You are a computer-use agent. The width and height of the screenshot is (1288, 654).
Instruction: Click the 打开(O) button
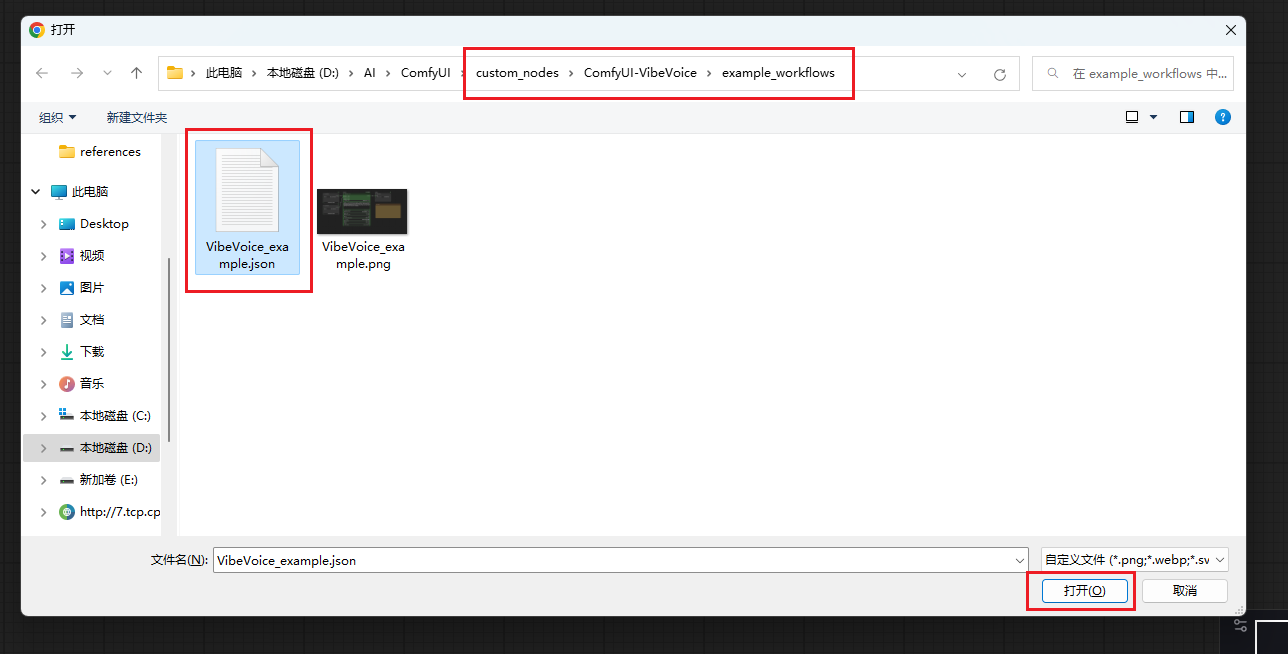pos(1084,591)
